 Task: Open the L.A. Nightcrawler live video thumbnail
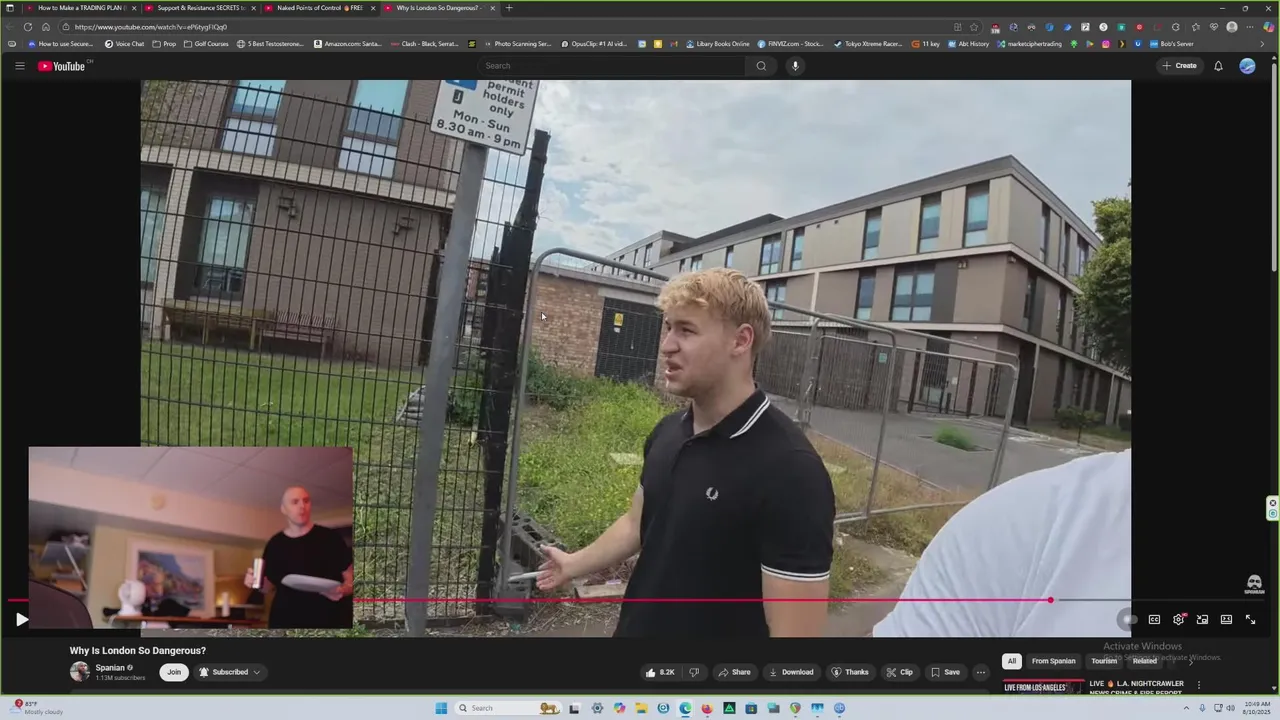[1043, 687]
